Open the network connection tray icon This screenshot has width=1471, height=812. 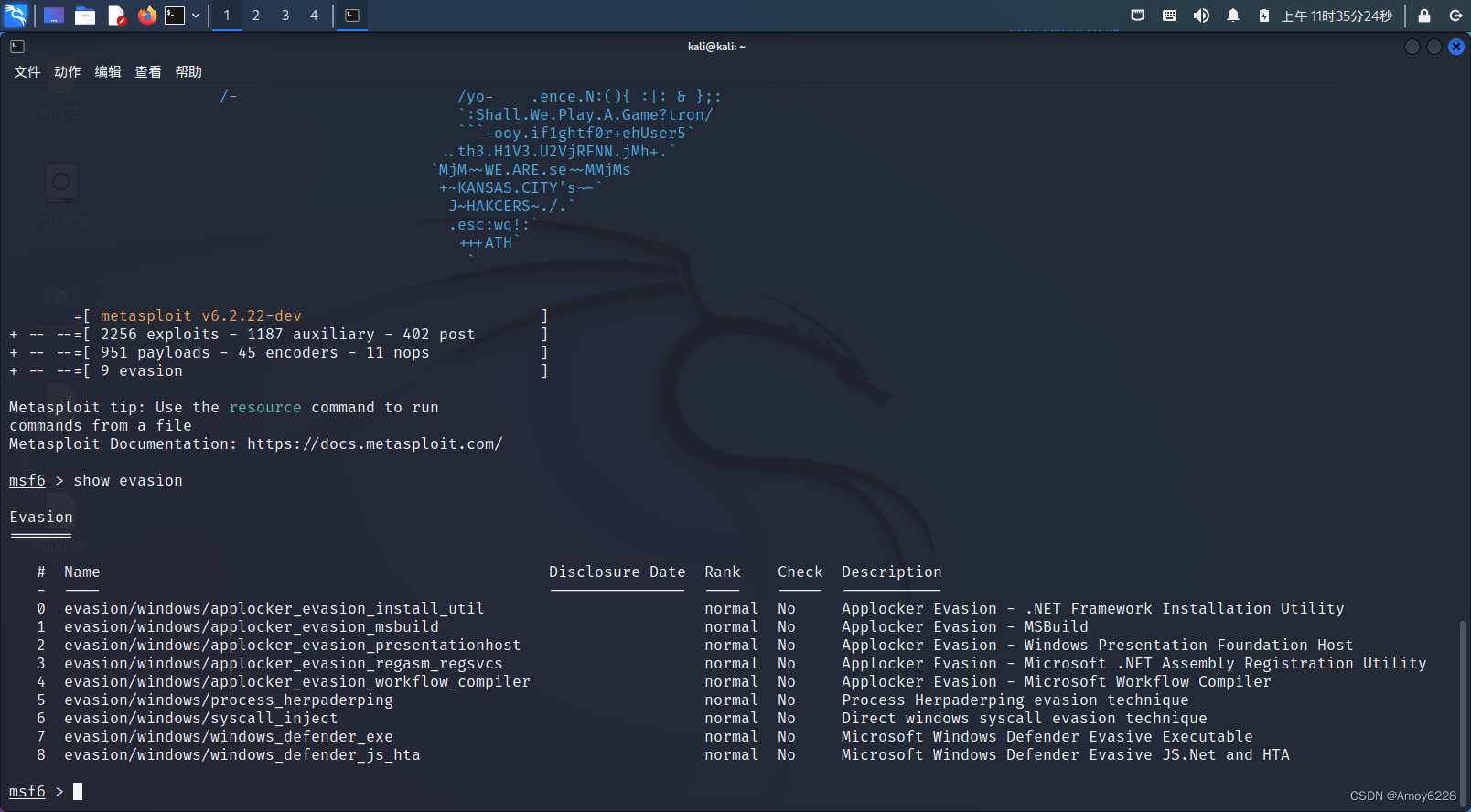point(1138,16)
